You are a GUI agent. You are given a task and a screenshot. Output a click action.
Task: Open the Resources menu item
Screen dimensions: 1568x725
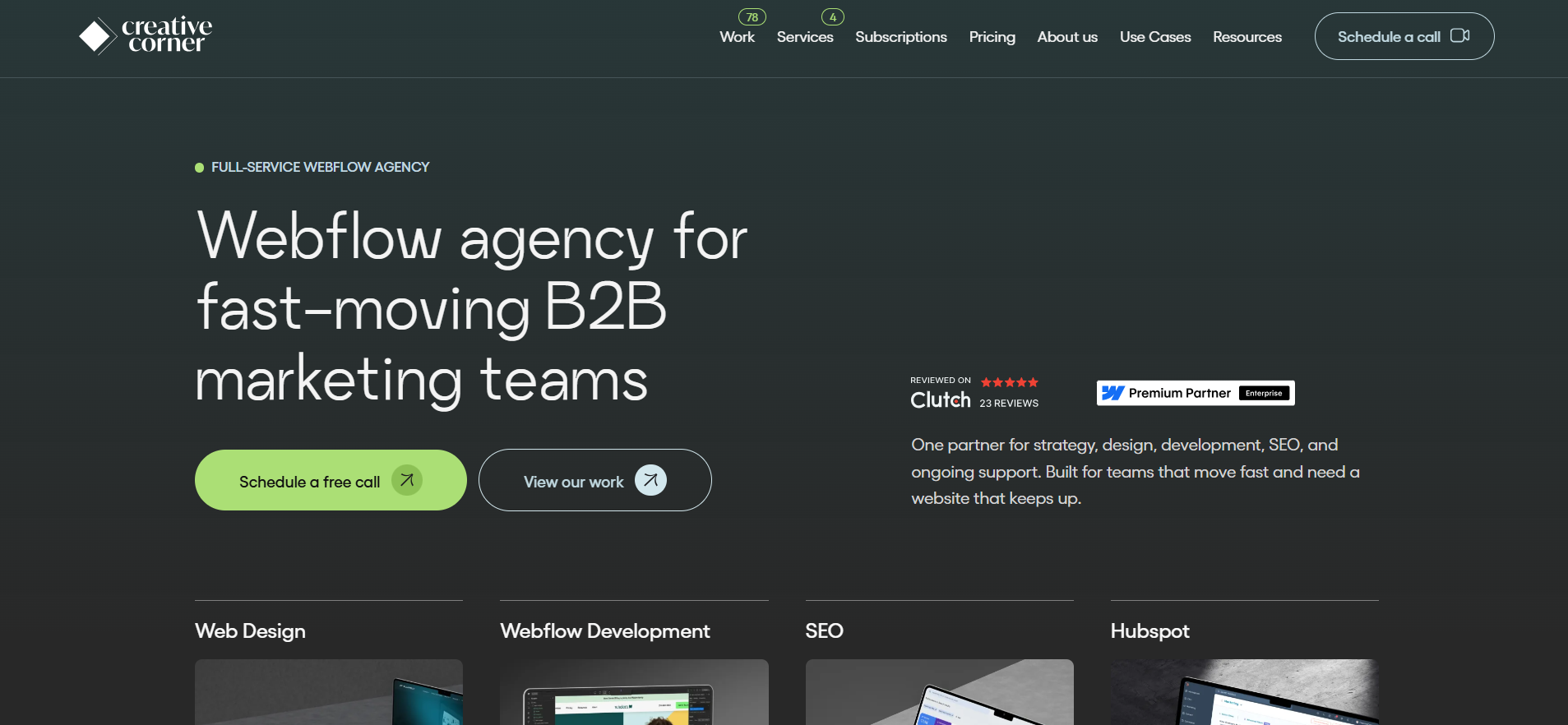(x=1247, y=37)
